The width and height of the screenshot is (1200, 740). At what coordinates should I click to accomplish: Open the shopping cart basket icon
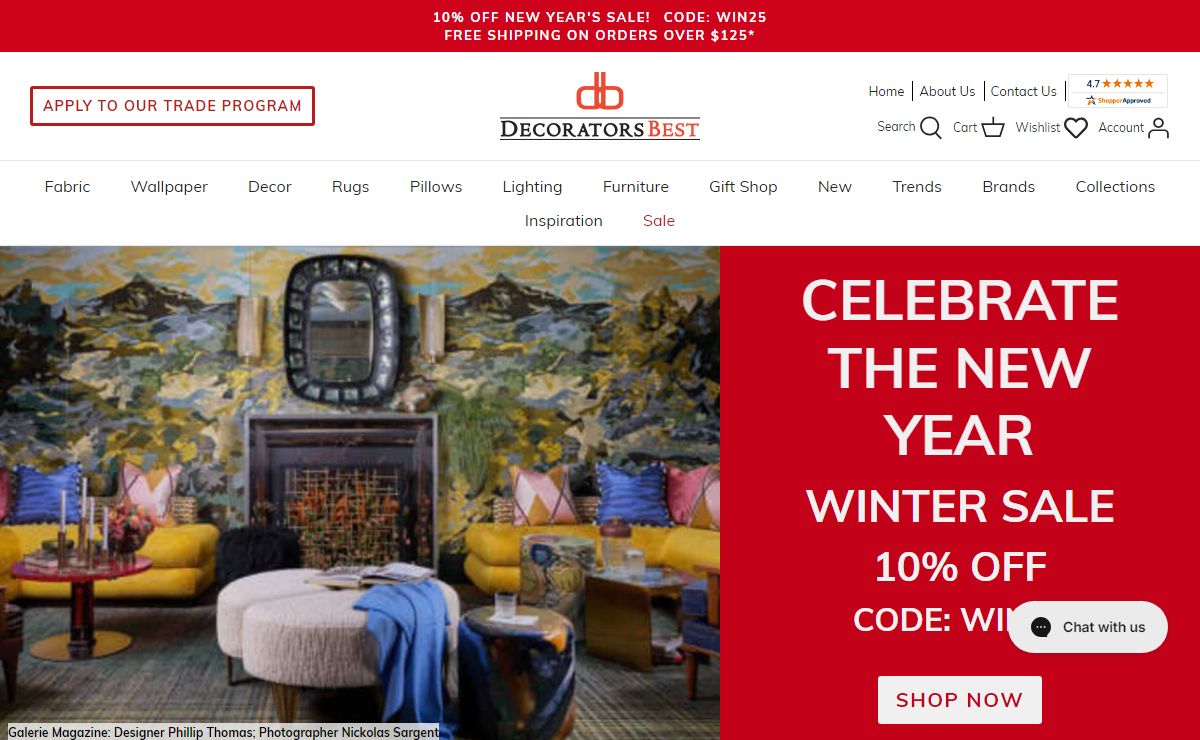pyautogui.click(x=993, y=127)
